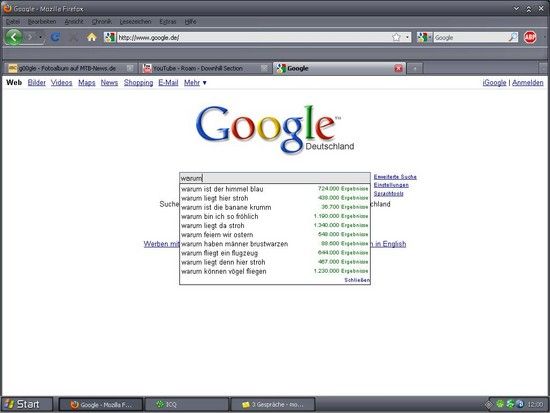Select suggestion warum bin ich so fröhlich

tap(275, 216)
